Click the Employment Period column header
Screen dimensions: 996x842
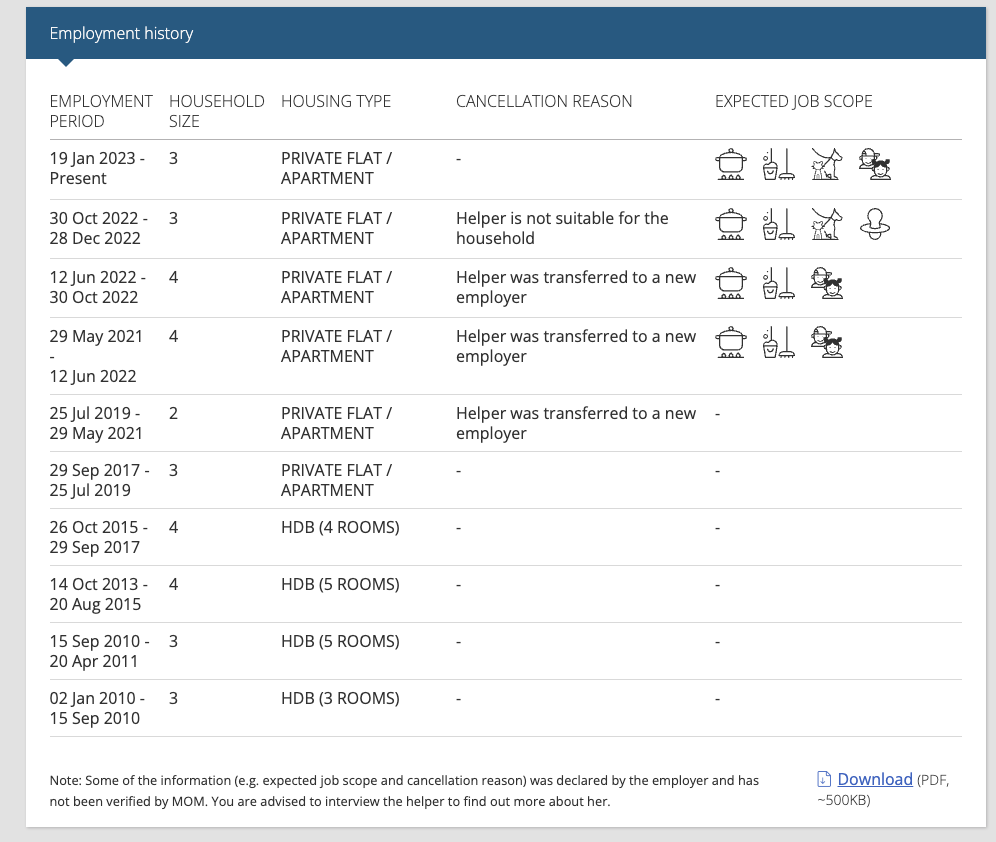(101, 111)
